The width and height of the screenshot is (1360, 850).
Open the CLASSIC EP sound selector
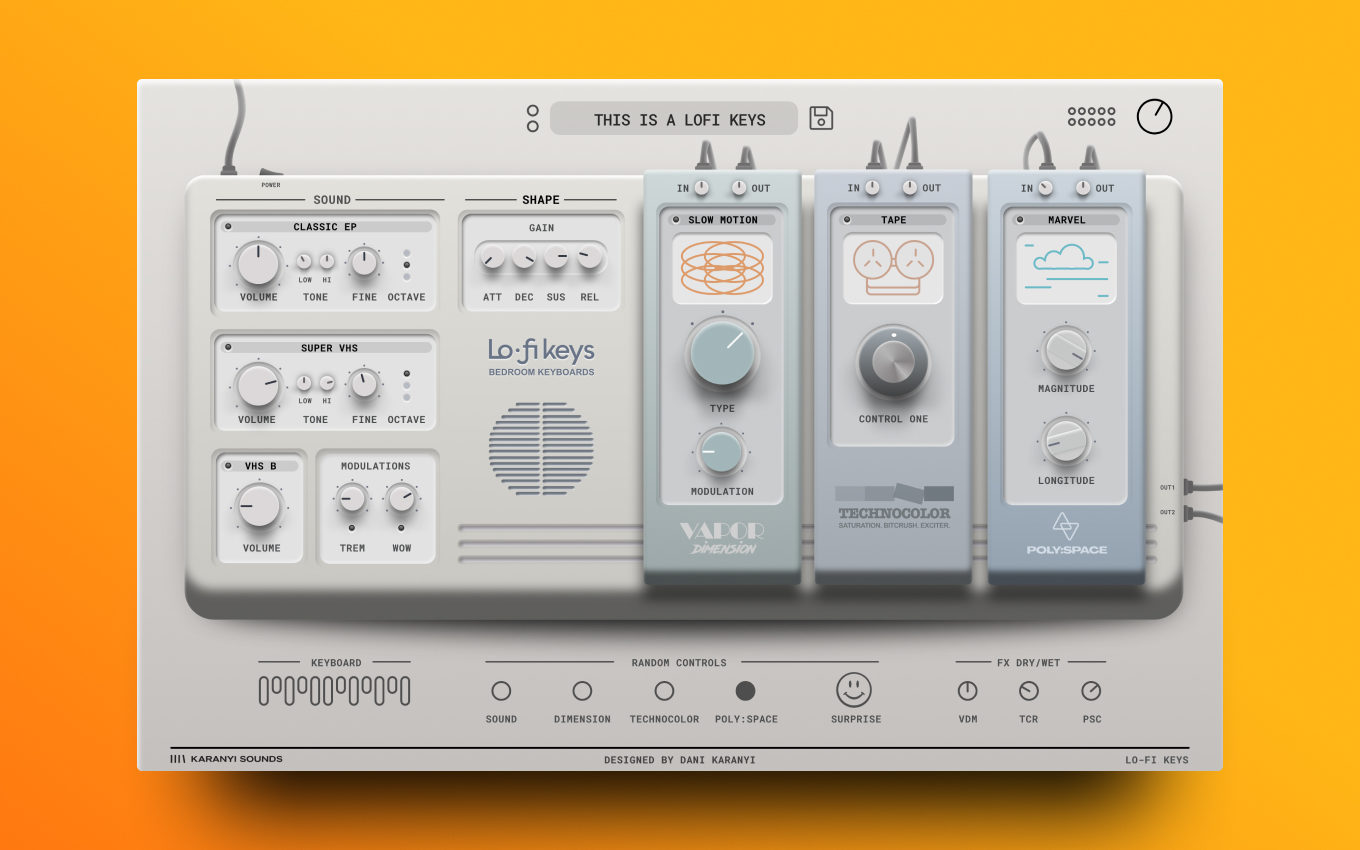(x=326, y=227)
